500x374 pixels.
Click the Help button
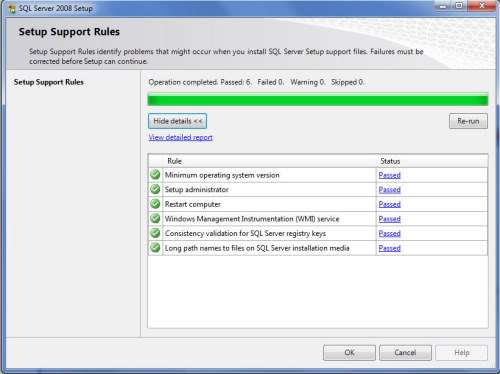click(x=462, y=353)
